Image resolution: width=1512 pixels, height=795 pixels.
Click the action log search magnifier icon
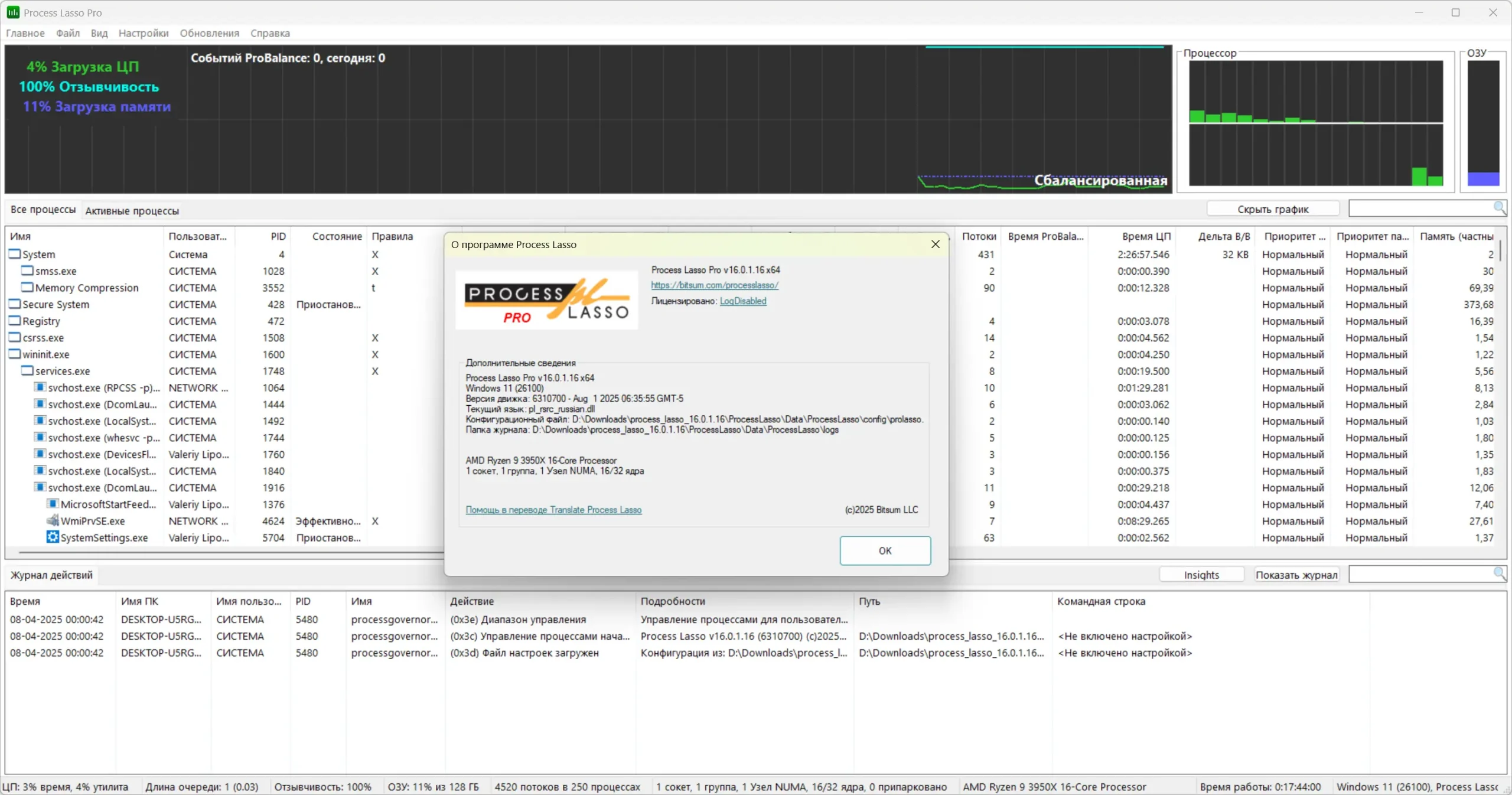[1499, 574]
